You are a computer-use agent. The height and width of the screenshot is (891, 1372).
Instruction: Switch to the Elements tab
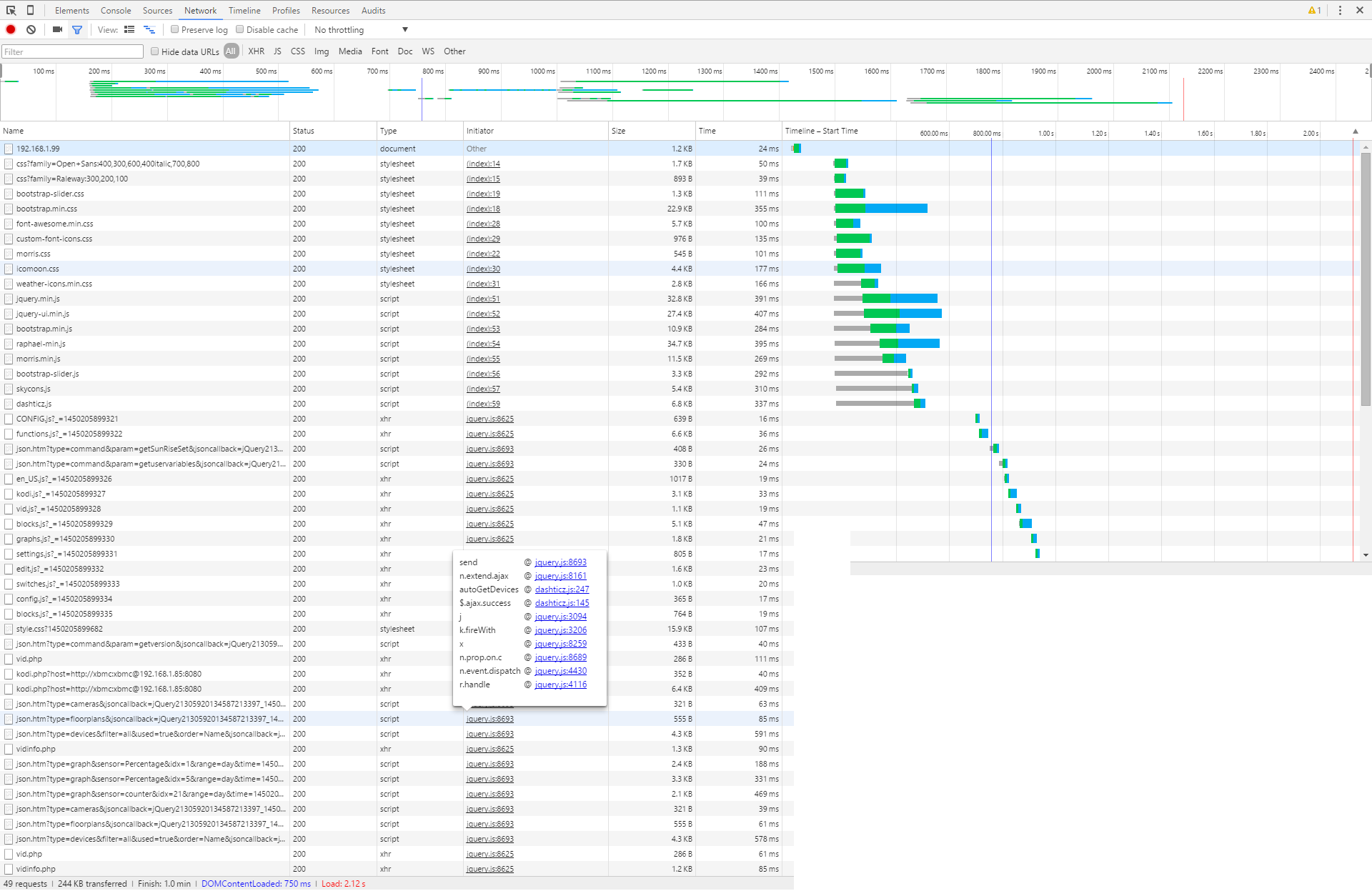pos(72,10)
